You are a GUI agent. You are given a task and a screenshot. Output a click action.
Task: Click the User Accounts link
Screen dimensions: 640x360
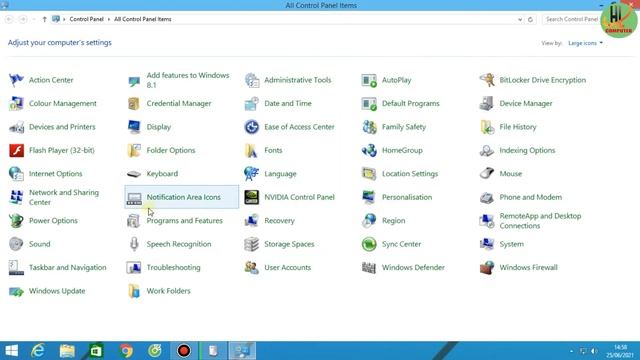point(287,268)
